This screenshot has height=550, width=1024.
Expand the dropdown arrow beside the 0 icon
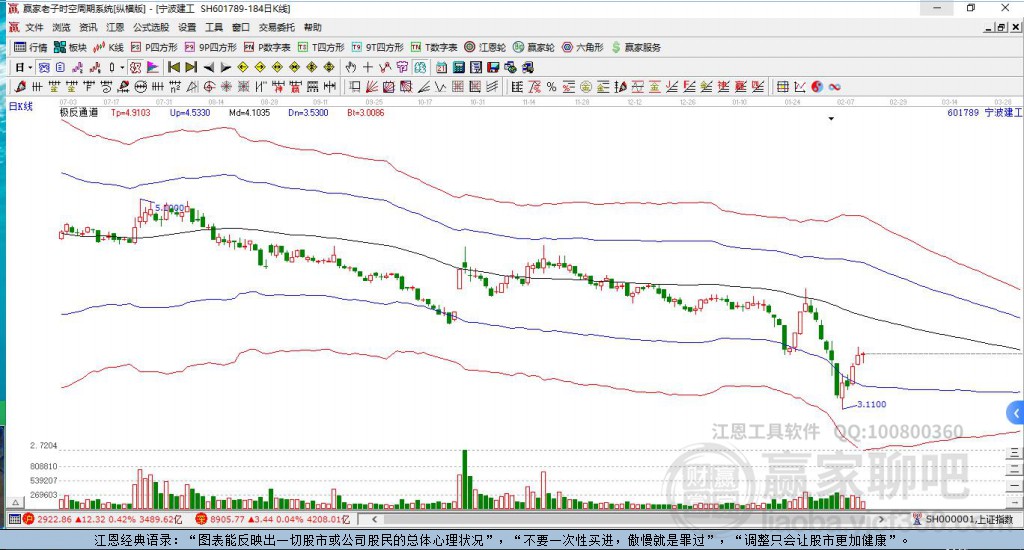coord(122,67)
